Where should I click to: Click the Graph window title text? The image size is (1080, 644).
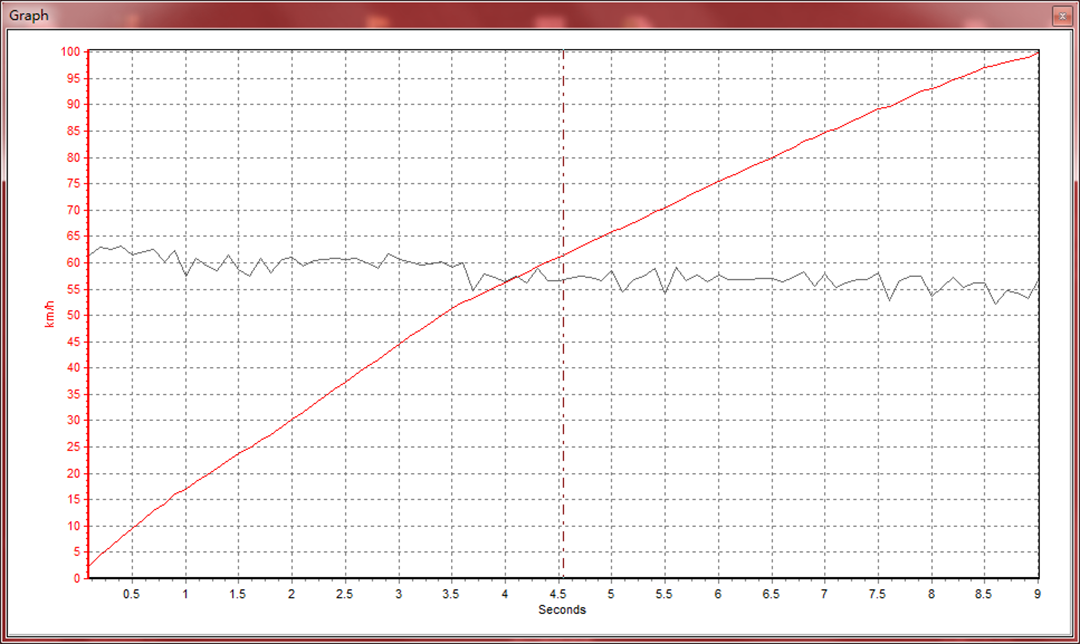28,16
